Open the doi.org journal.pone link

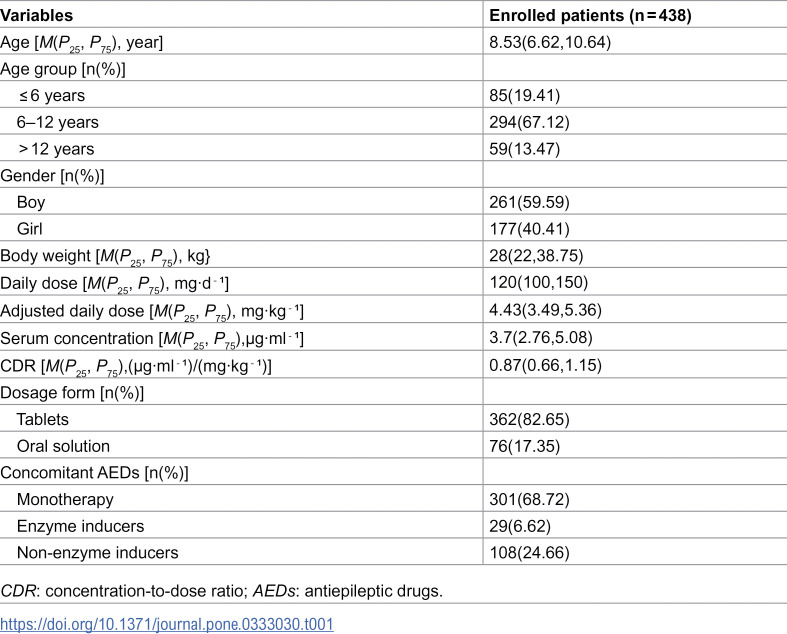tap(167, 624)
